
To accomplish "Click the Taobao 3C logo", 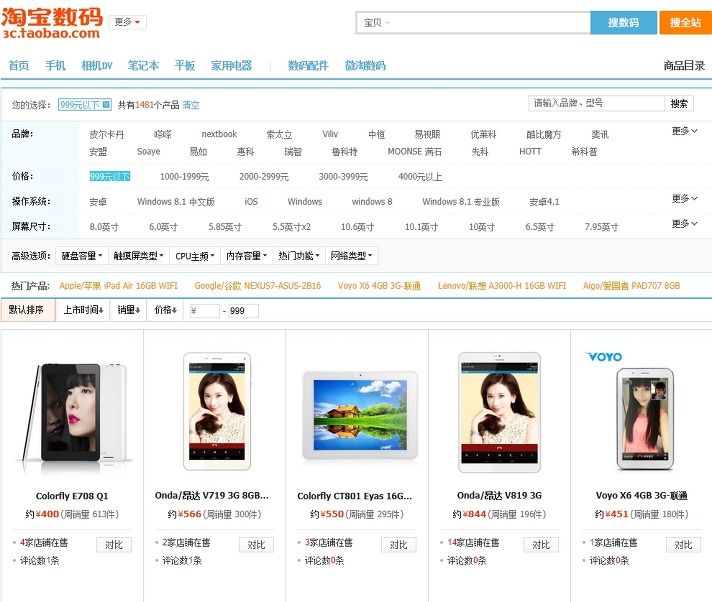I will tap(52, 23).
